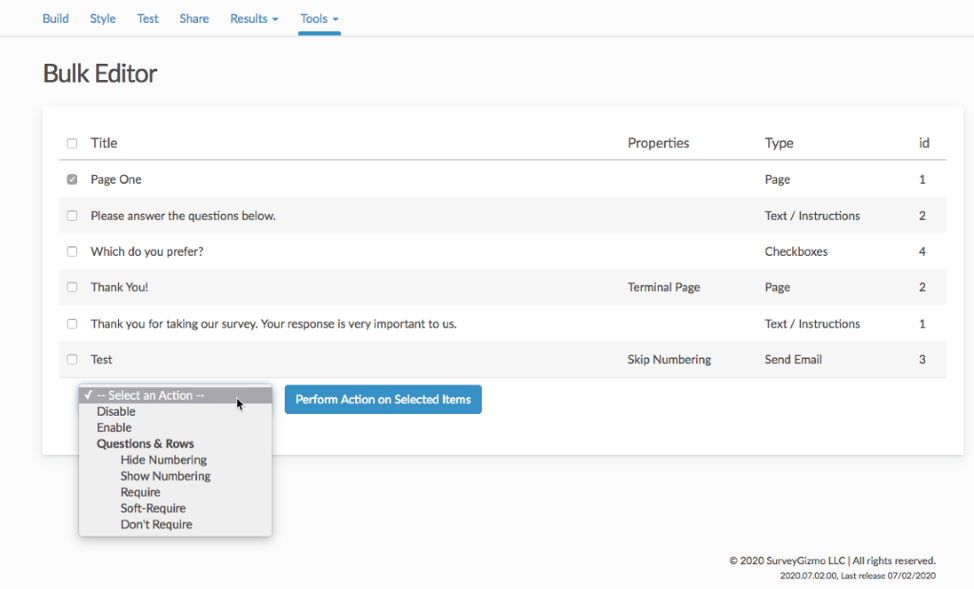Choose Don't Require option
The width and height of the screenshot is (974, 589).
156,524
